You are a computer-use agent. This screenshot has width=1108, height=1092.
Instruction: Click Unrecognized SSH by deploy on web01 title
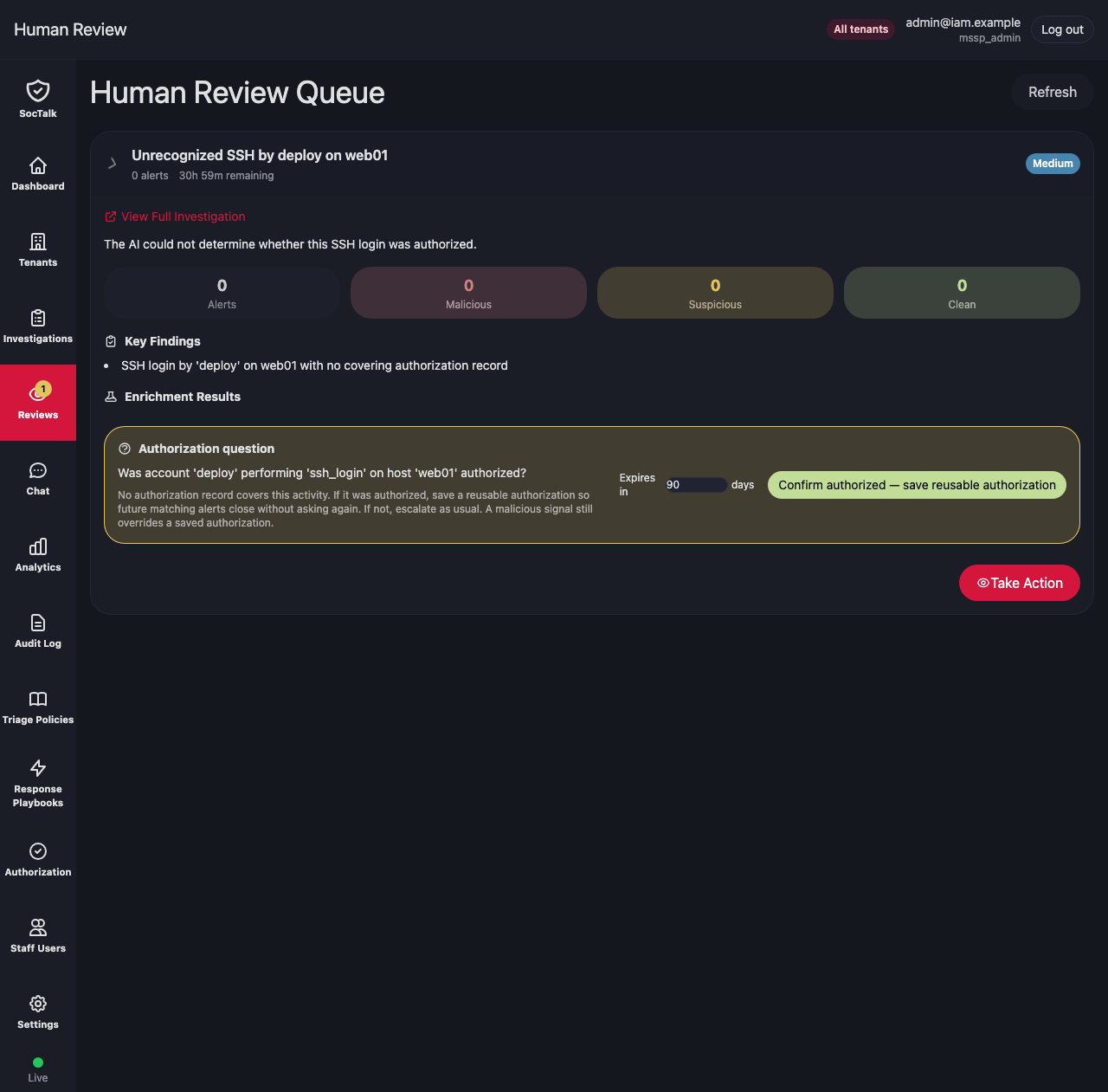click(x=260, y=155)
